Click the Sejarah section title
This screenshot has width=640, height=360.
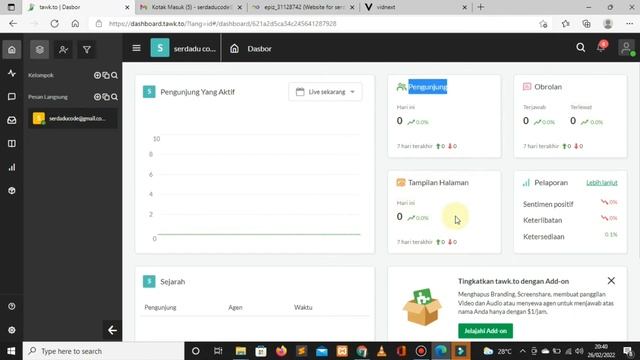pos(172,282)
